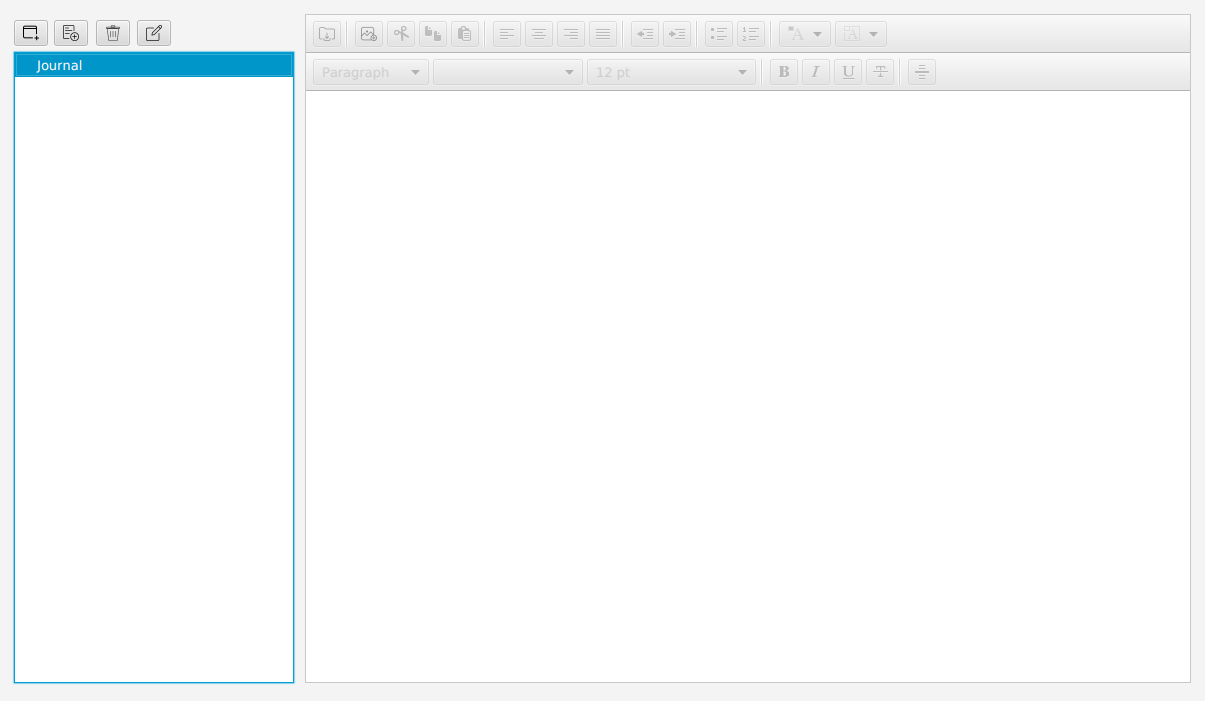Toggle the bulleted list
The height and width of the screenshot is (701, 1205).
719,34
